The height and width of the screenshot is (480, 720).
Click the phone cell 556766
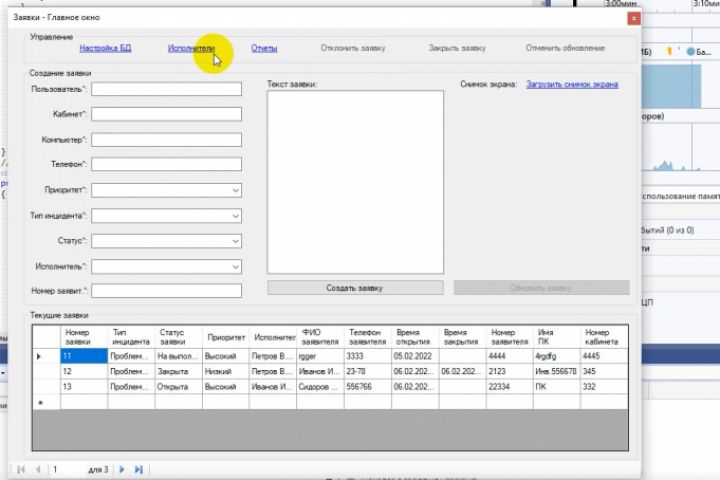[x=368, y=387]
